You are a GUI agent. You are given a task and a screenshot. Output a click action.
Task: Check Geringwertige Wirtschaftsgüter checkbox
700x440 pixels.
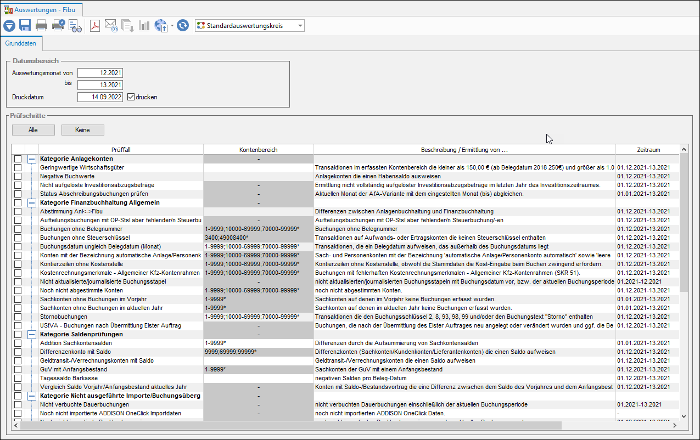click(x=17, y=168)
